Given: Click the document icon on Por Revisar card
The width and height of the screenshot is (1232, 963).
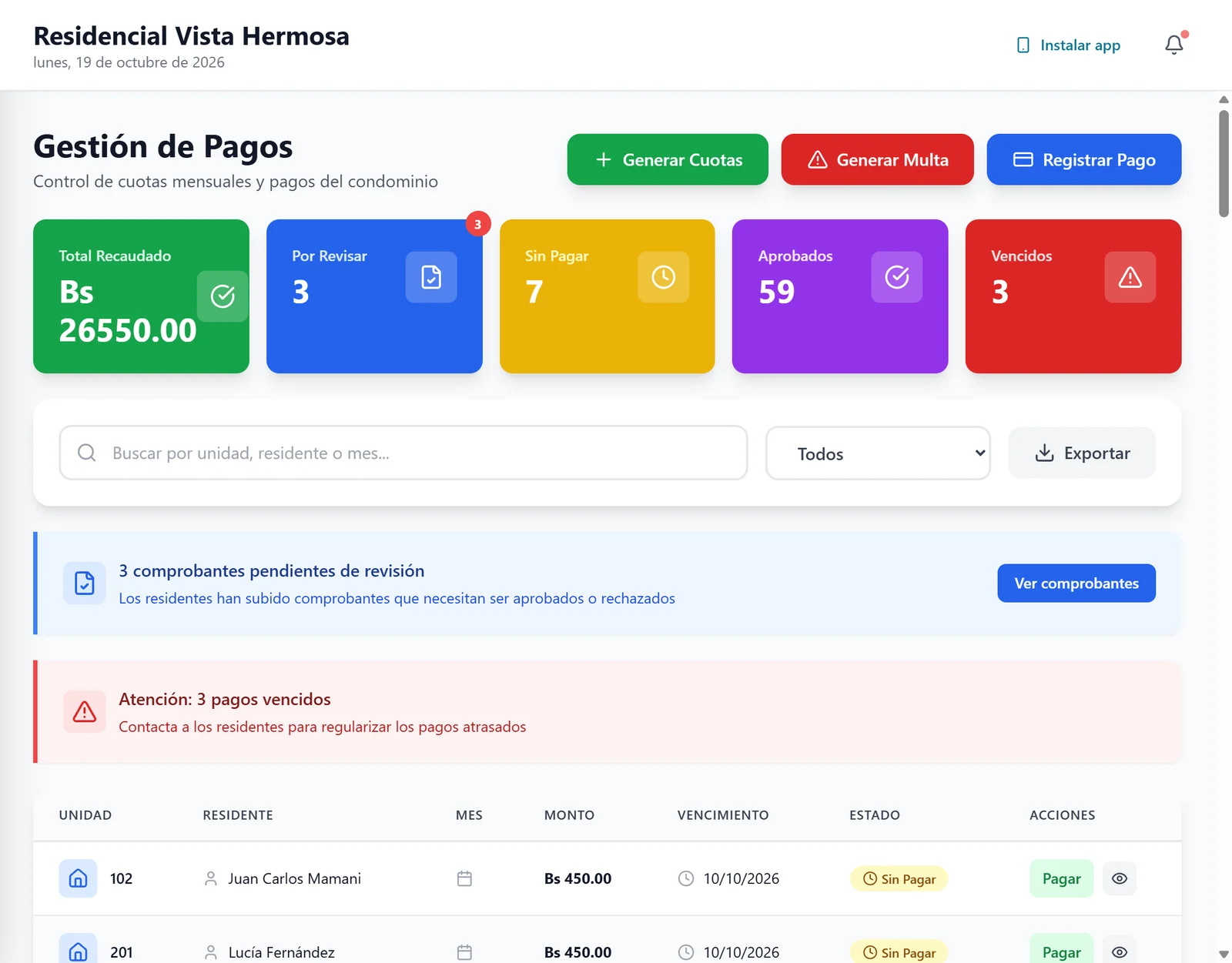Looking at the screenshot, I should (x=431, y=277).
